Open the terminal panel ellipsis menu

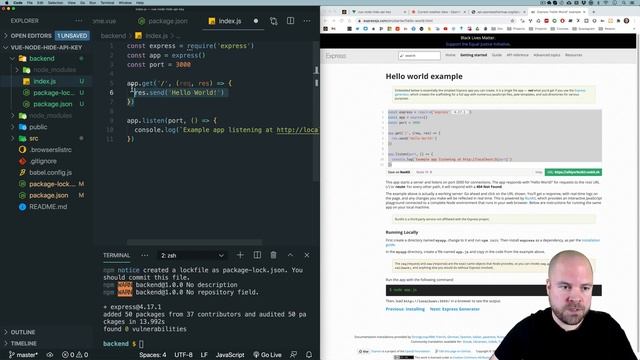pos(144,256)
